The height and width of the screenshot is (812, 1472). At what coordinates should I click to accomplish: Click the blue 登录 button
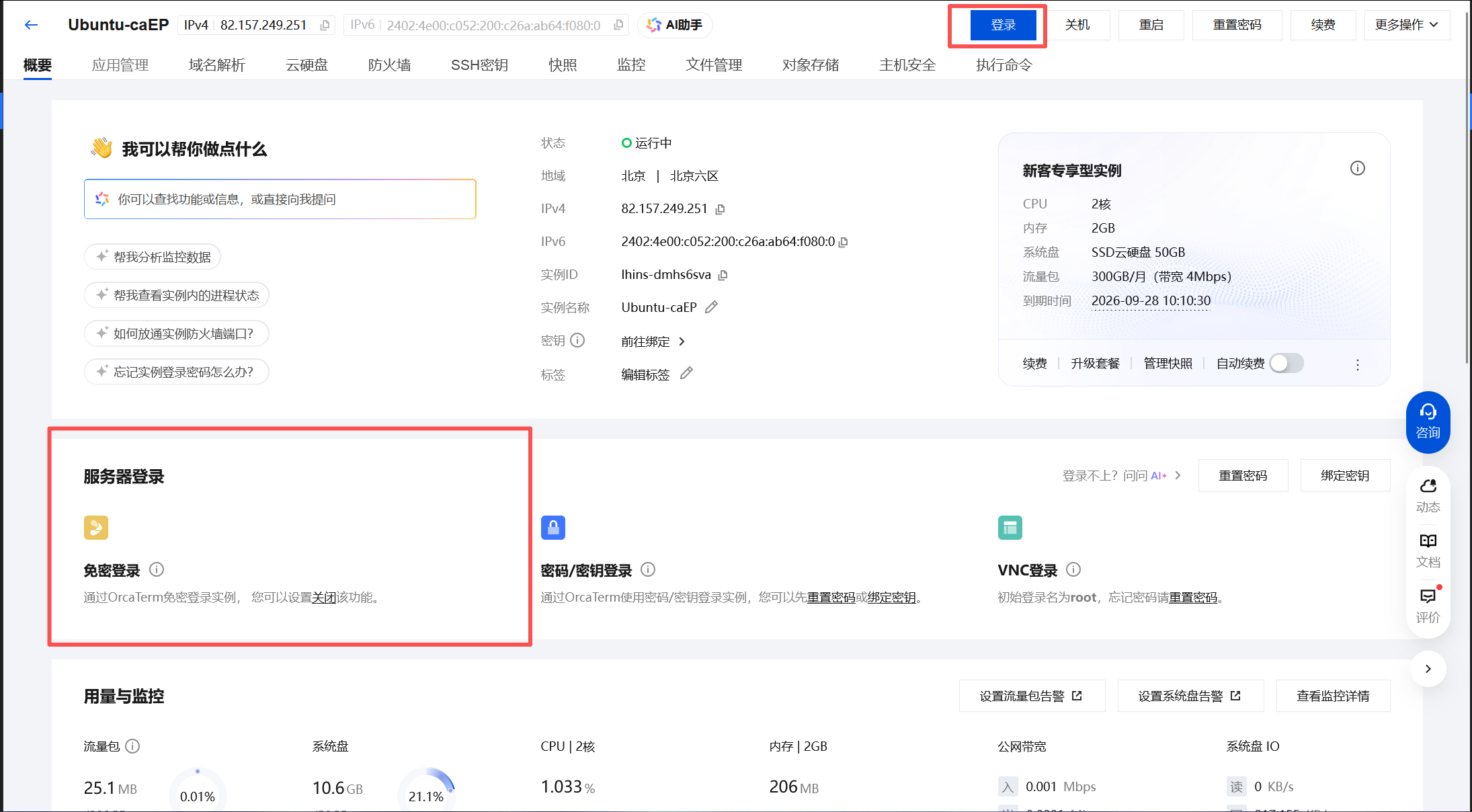1003,25
